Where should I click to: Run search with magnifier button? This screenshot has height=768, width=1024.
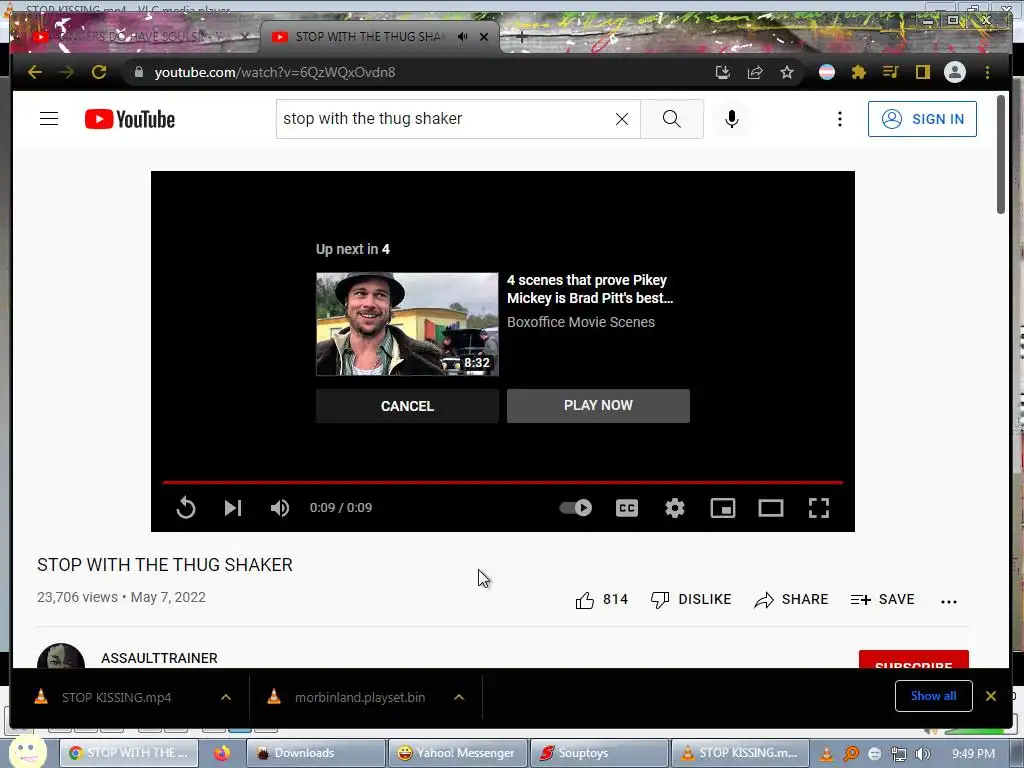click(x=671, y=119)
